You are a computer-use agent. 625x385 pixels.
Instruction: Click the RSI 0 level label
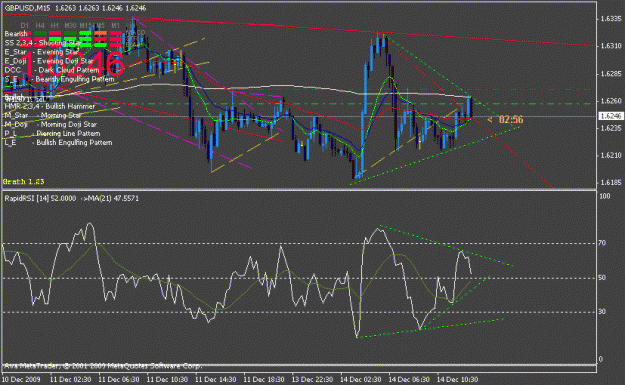[x=601, y=359]
